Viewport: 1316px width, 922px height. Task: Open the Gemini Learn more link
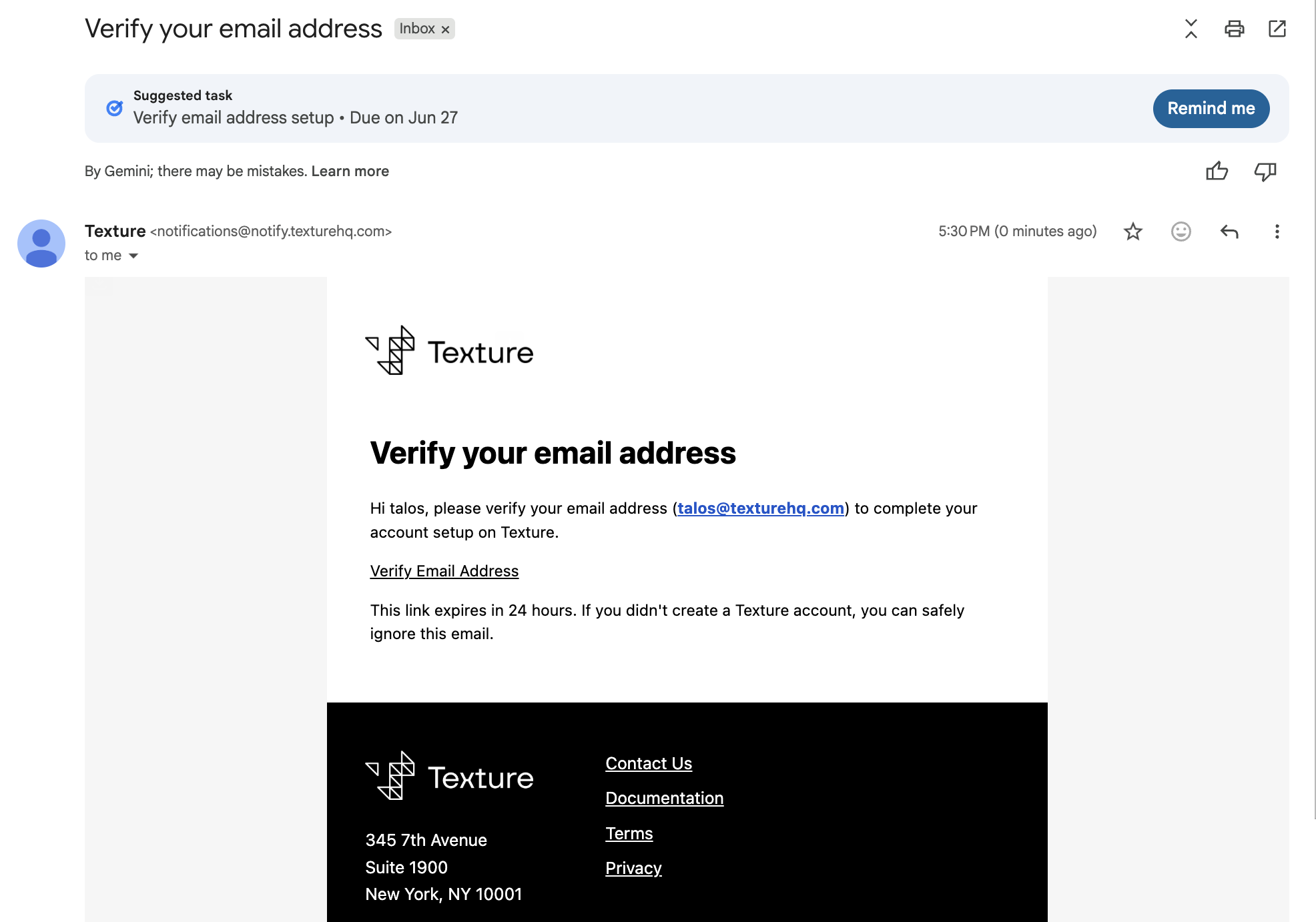(x=350, y=171)
